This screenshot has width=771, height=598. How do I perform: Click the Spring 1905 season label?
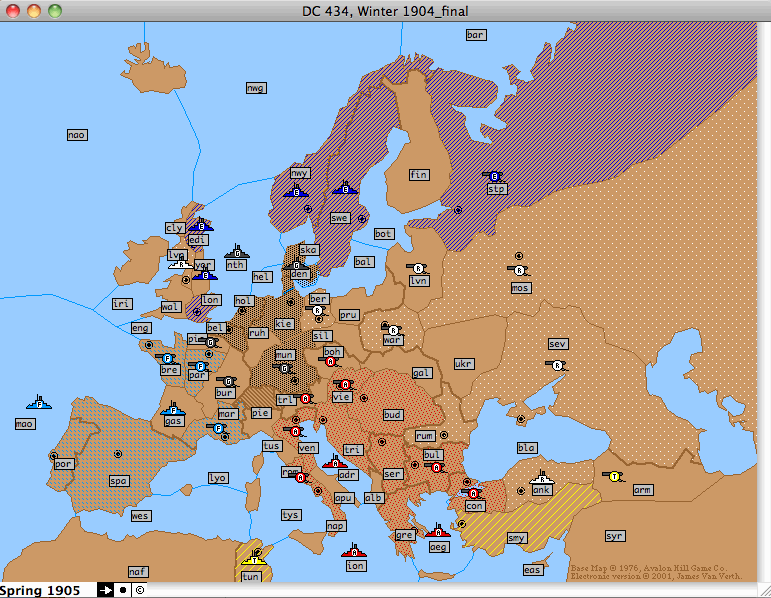point(40,590)
